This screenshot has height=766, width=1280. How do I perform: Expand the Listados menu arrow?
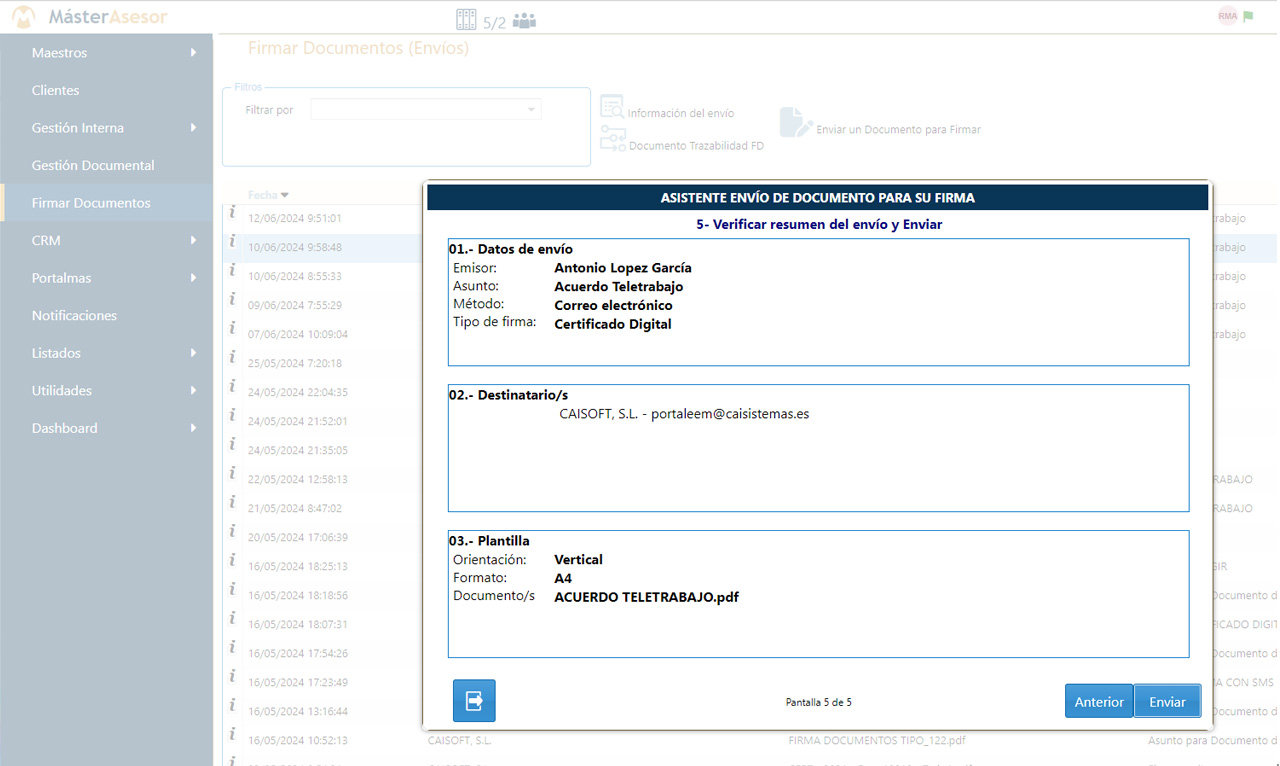pyautogui.click(x=193, y=353)
